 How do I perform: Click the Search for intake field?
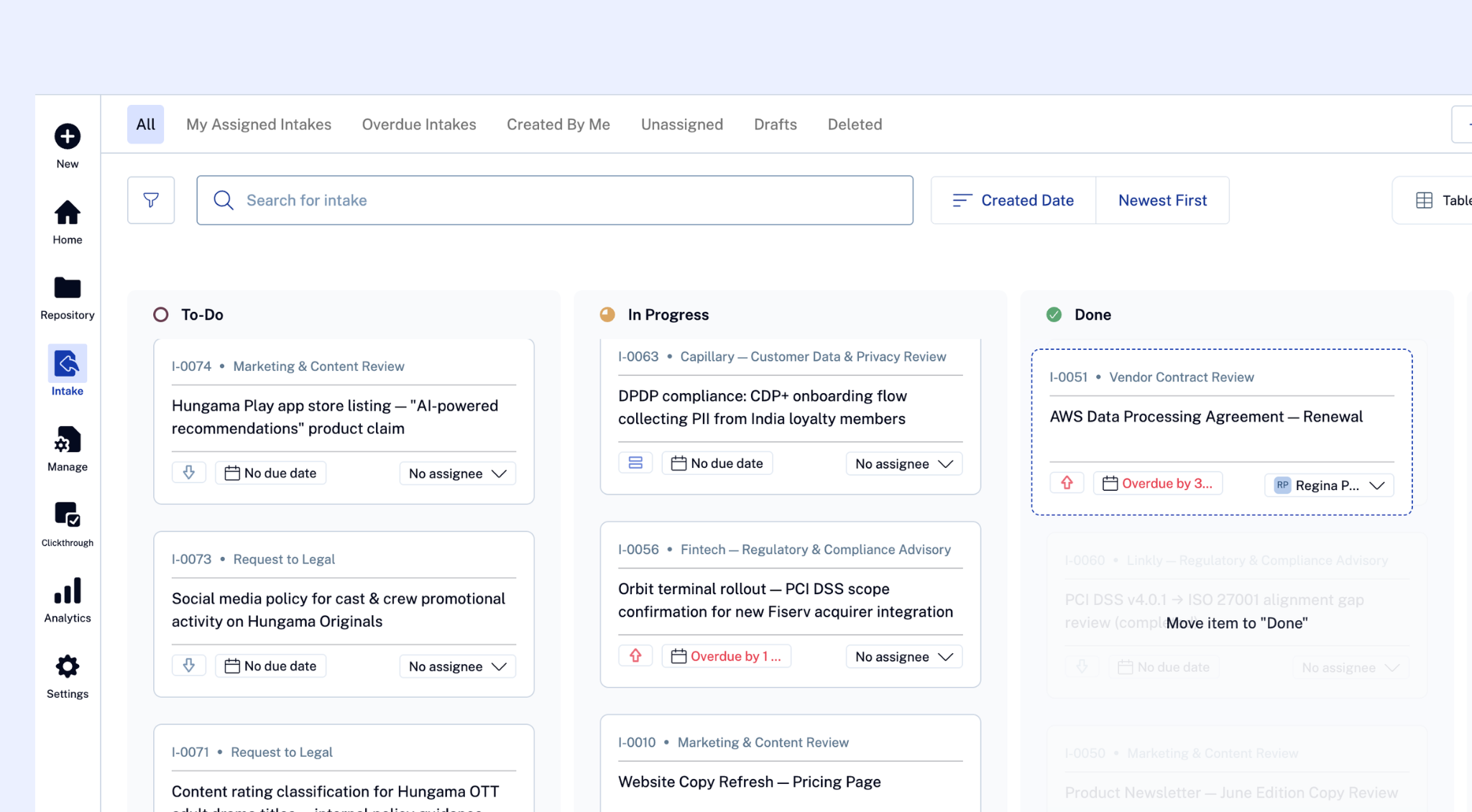click(x=555, y=200)
